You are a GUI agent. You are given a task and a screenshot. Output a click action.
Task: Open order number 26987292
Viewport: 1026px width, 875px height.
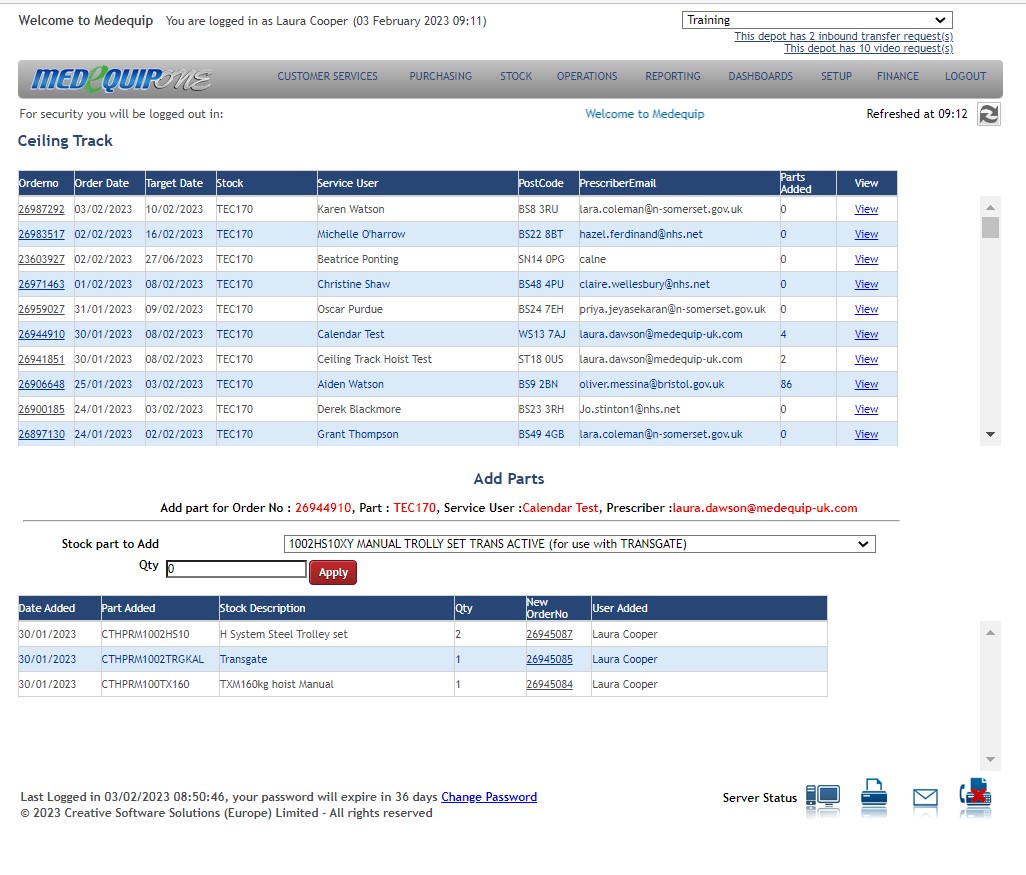[41, 209]
